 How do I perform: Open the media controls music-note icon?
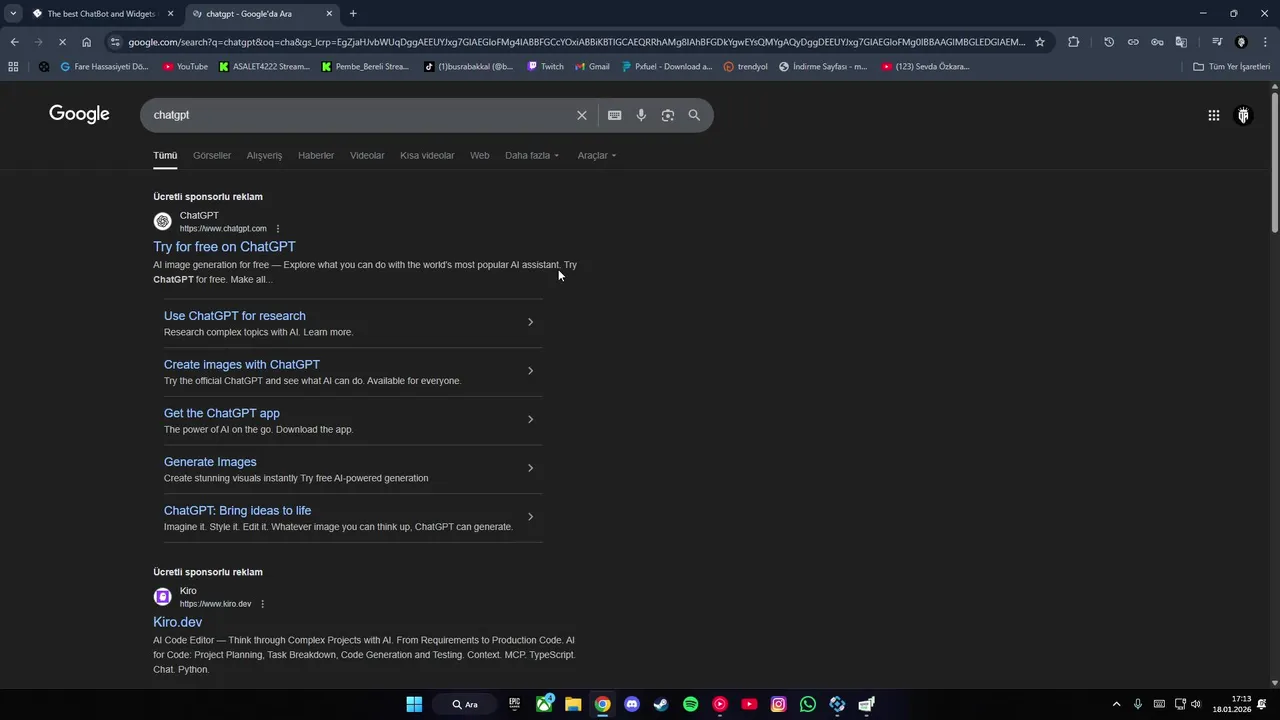(1217, 42)
